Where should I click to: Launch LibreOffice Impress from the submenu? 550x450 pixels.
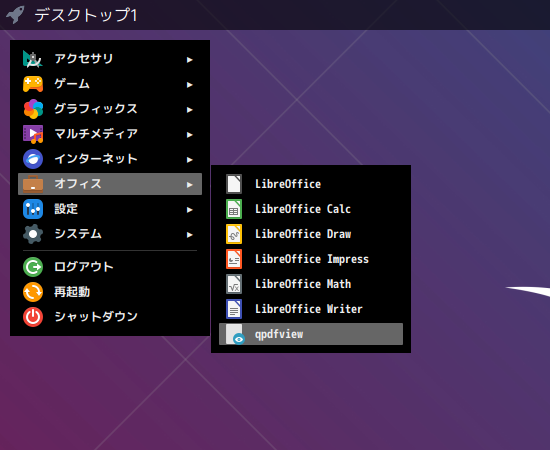tap(311, 259)
